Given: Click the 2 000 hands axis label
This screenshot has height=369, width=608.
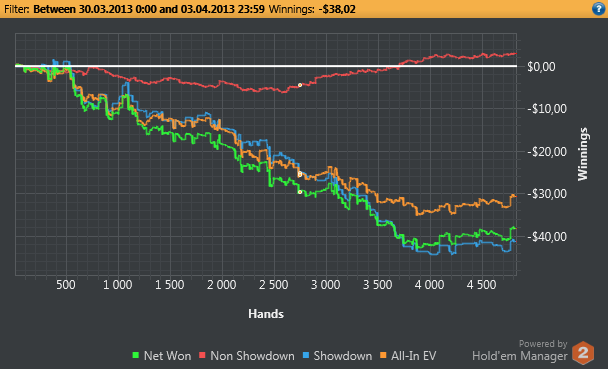Looking at the screenshot, I should coord(221,285).
